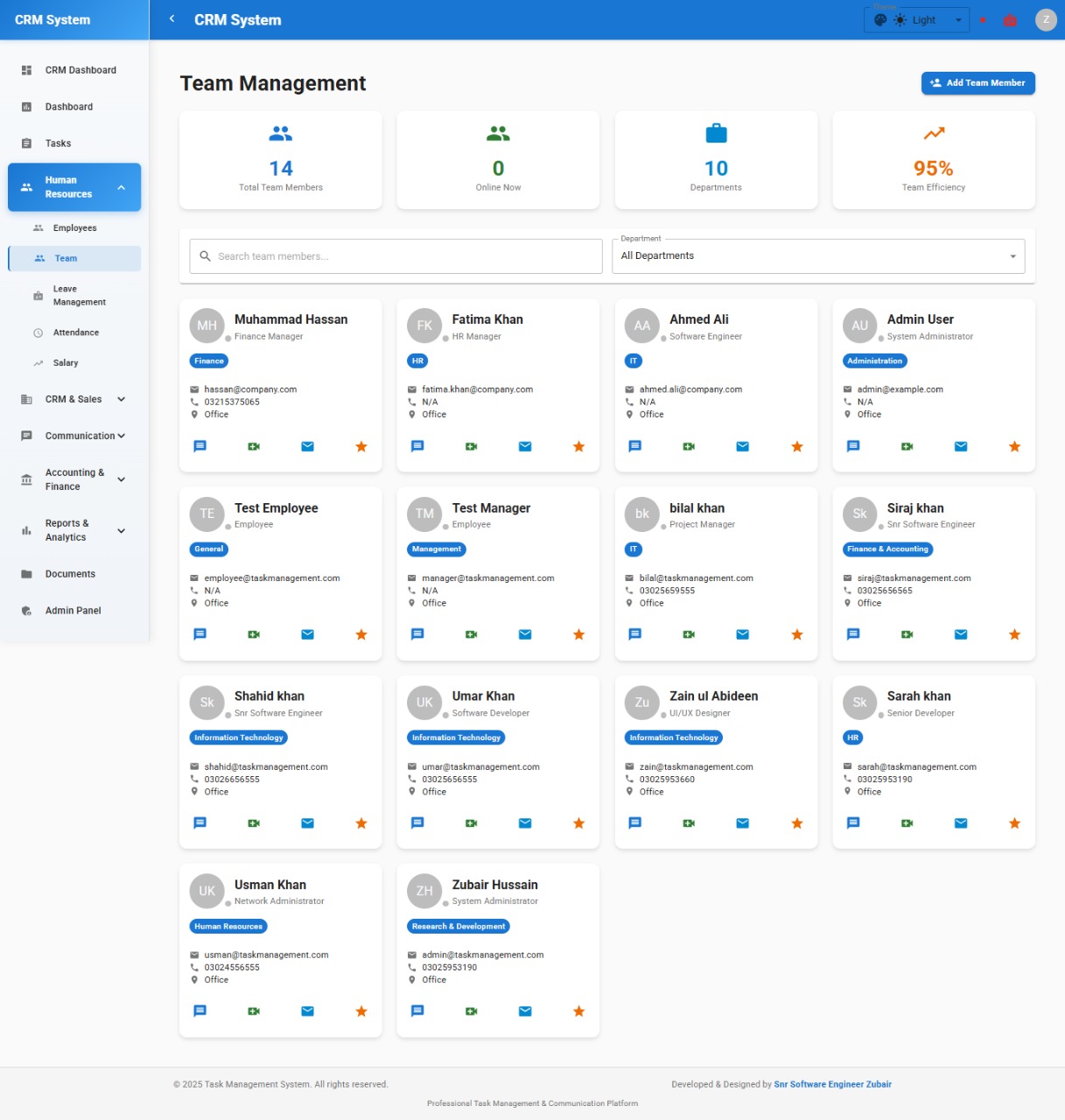This screenshot has height=1120, width=1065.
Task: Click the MH avatar of Muhammad Hassan
Action: click(207, 325)
